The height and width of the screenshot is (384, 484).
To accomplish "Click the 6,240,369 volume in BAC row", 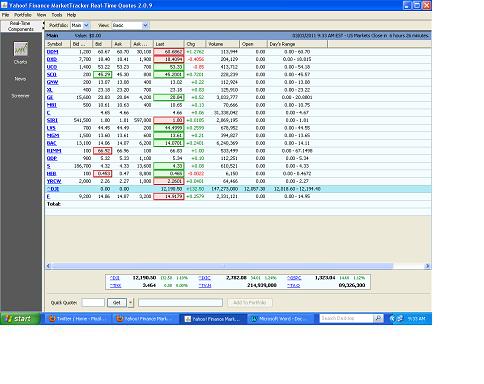I will [226, 143].
